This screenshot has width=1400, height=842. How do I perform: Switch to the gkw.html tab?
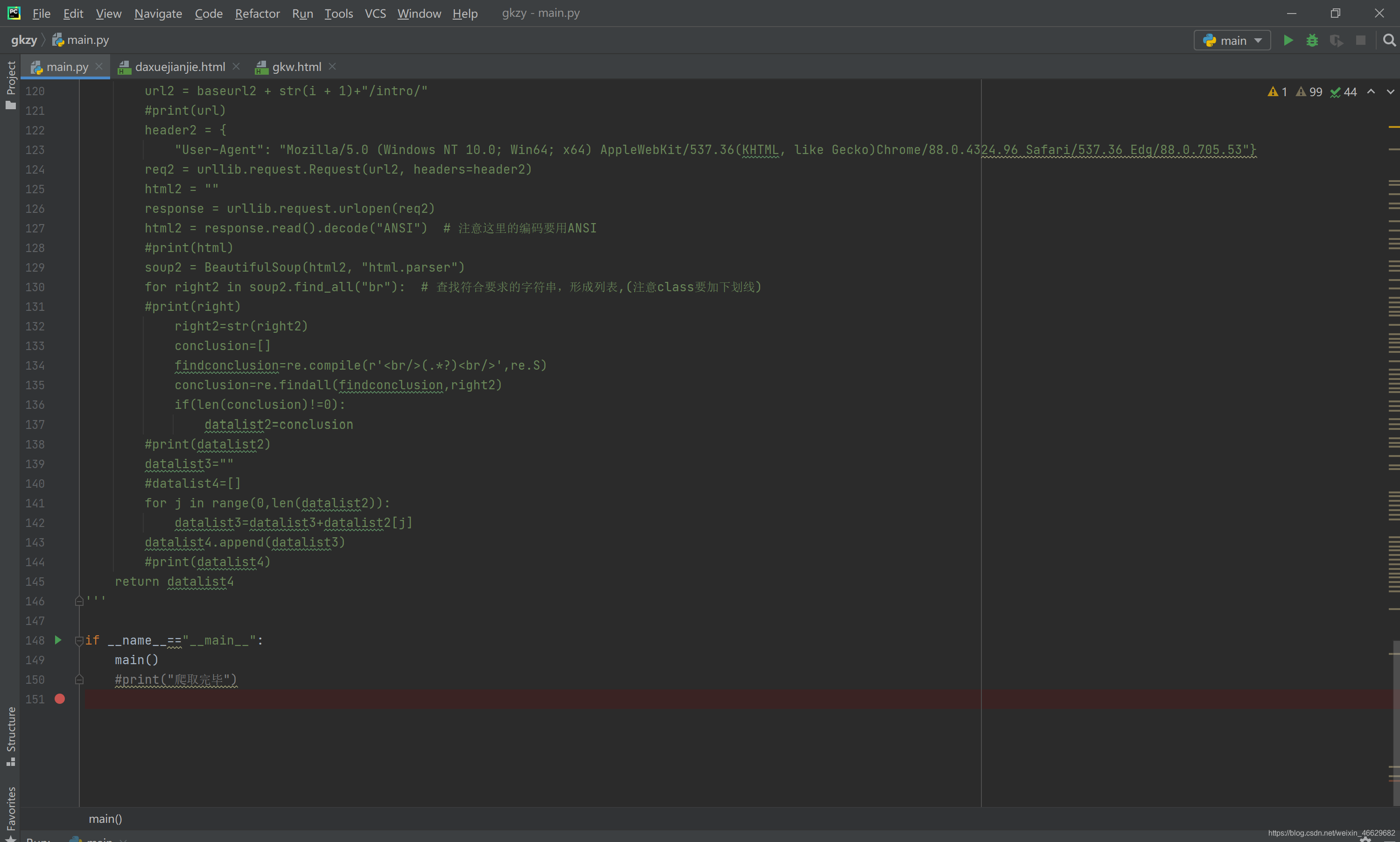coord(296,67)
